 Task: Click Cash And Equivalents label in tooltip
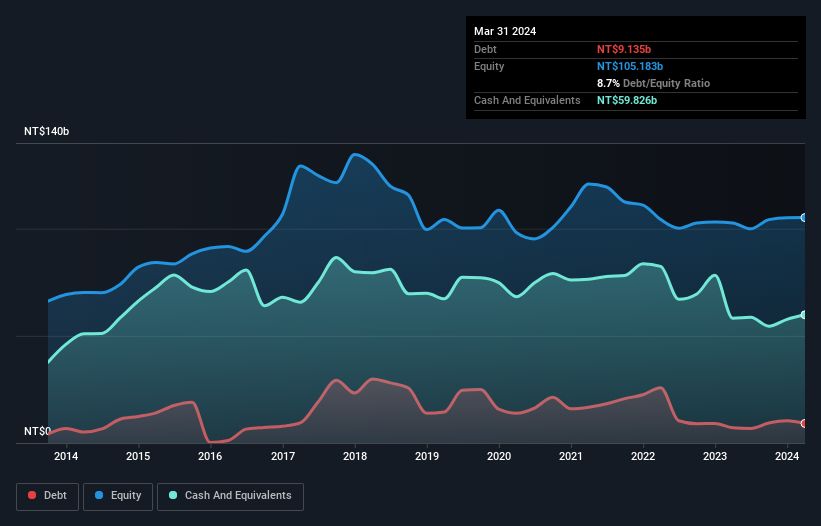[x=527, y=100]
